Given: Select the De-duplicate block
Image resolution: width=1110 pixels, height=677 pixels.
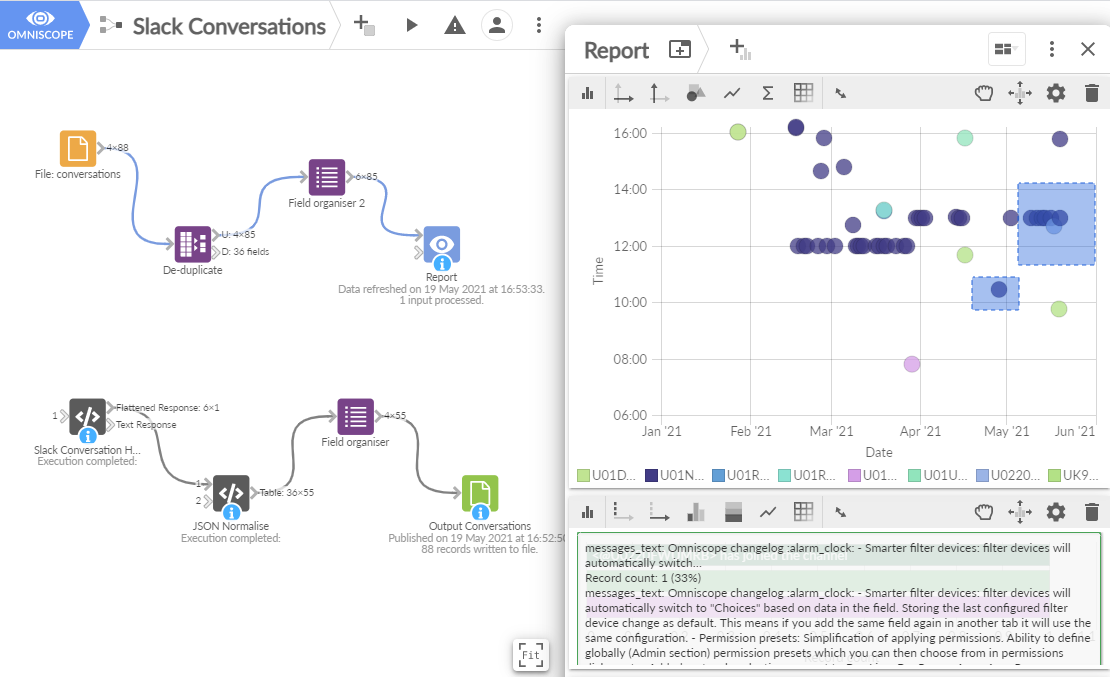Looking at the screenshot, I should tap(193, 244).
